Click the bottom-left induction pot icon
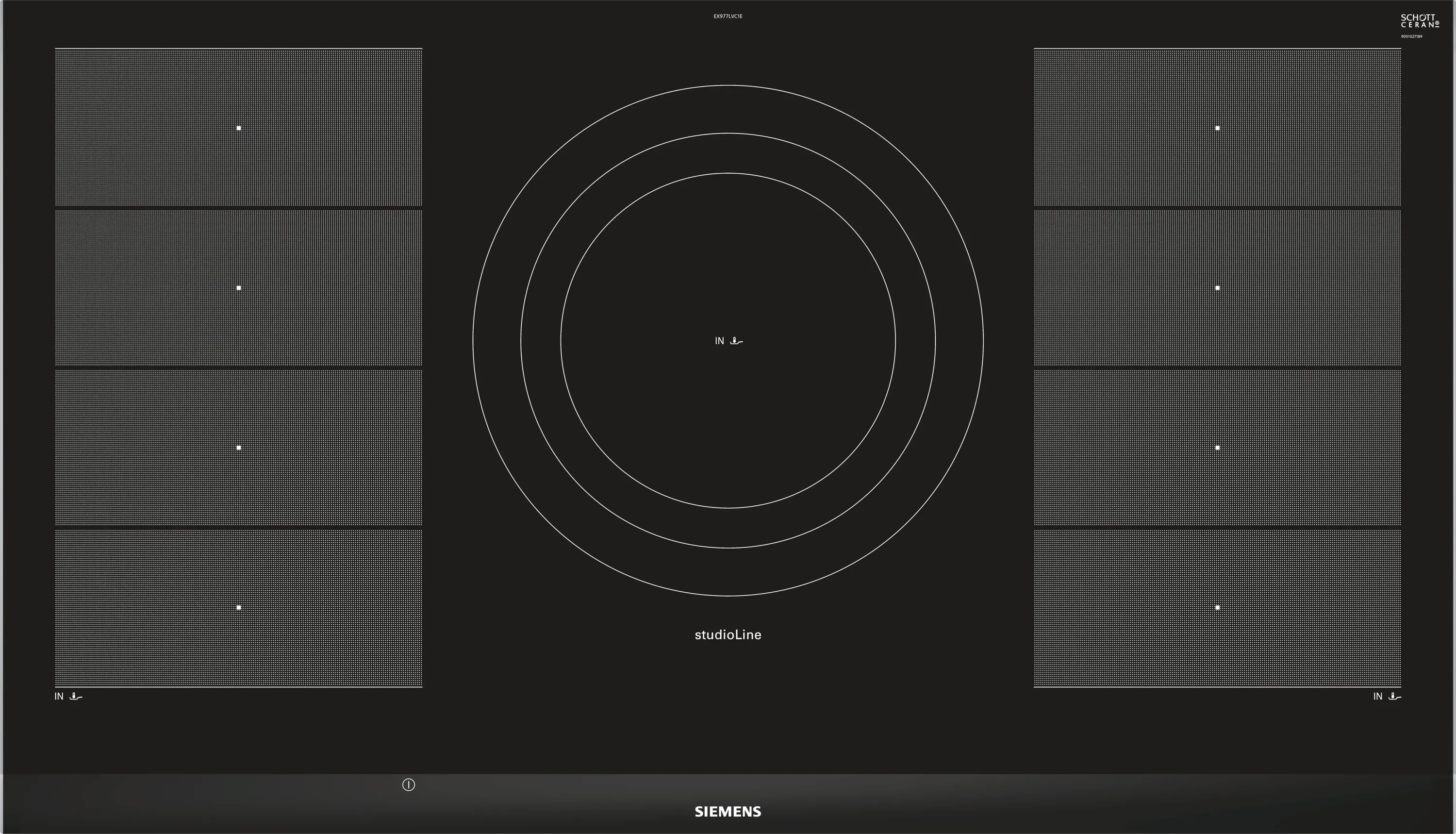Image resolution: width=1456 pixels, height=834 pixels. pyautogui.click(x=76, y=697)
